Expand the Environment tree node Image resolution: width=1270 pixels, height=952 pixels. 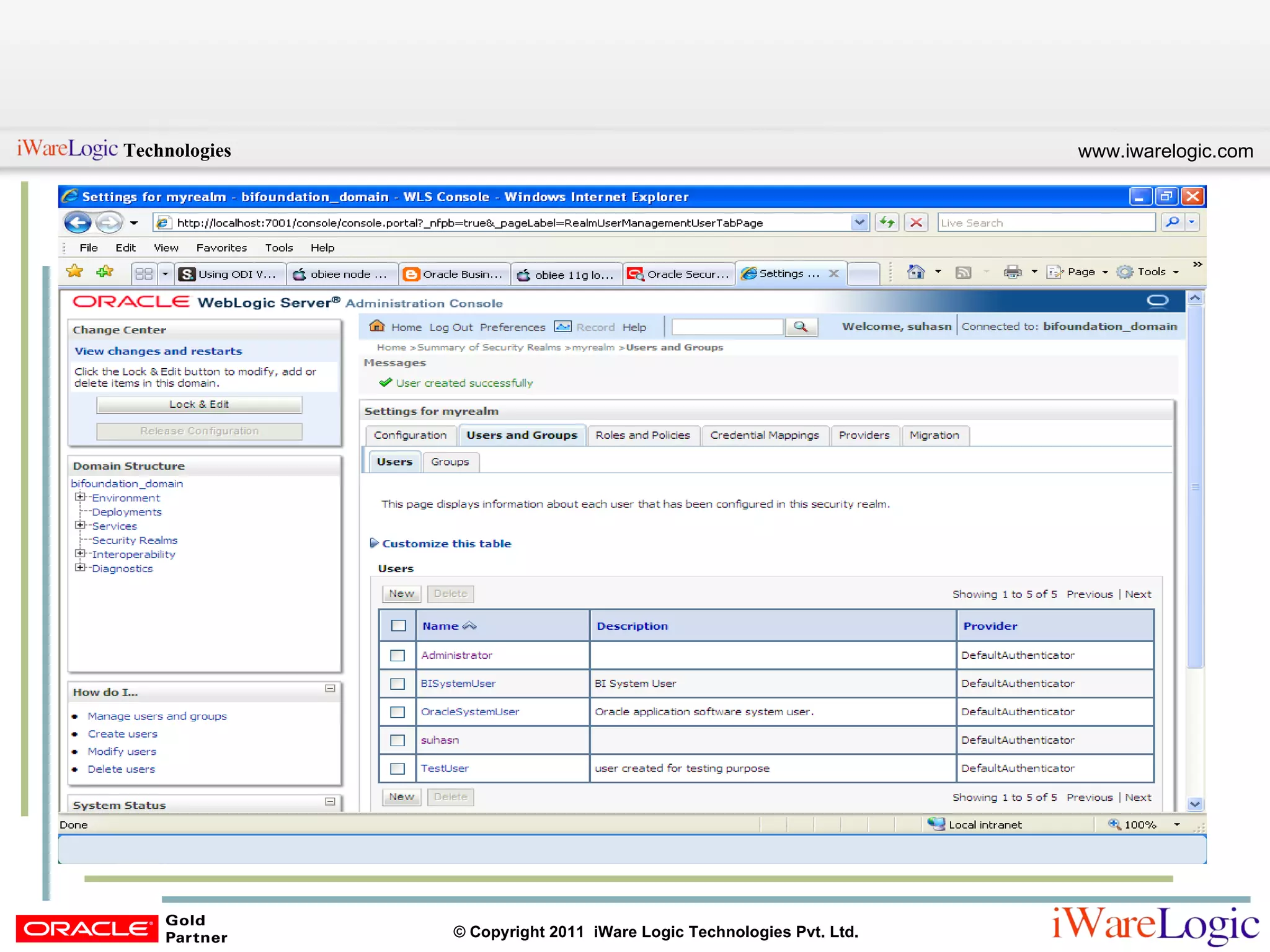click(x=80, y=497)
